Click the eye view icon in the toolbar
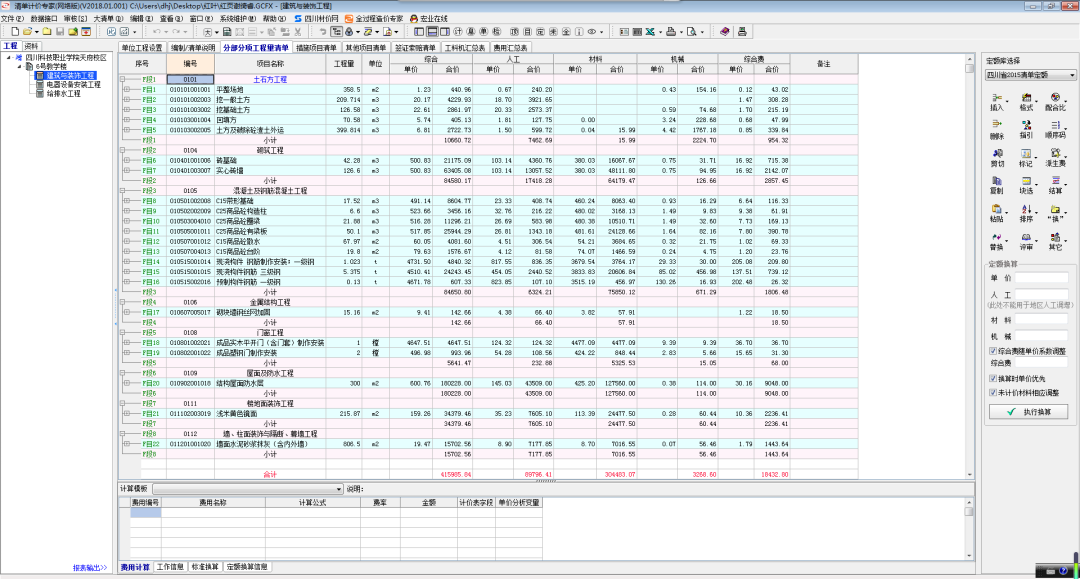Image resolution: width=1080 pixels, height=579 pixels. click(x=592, y=32)
